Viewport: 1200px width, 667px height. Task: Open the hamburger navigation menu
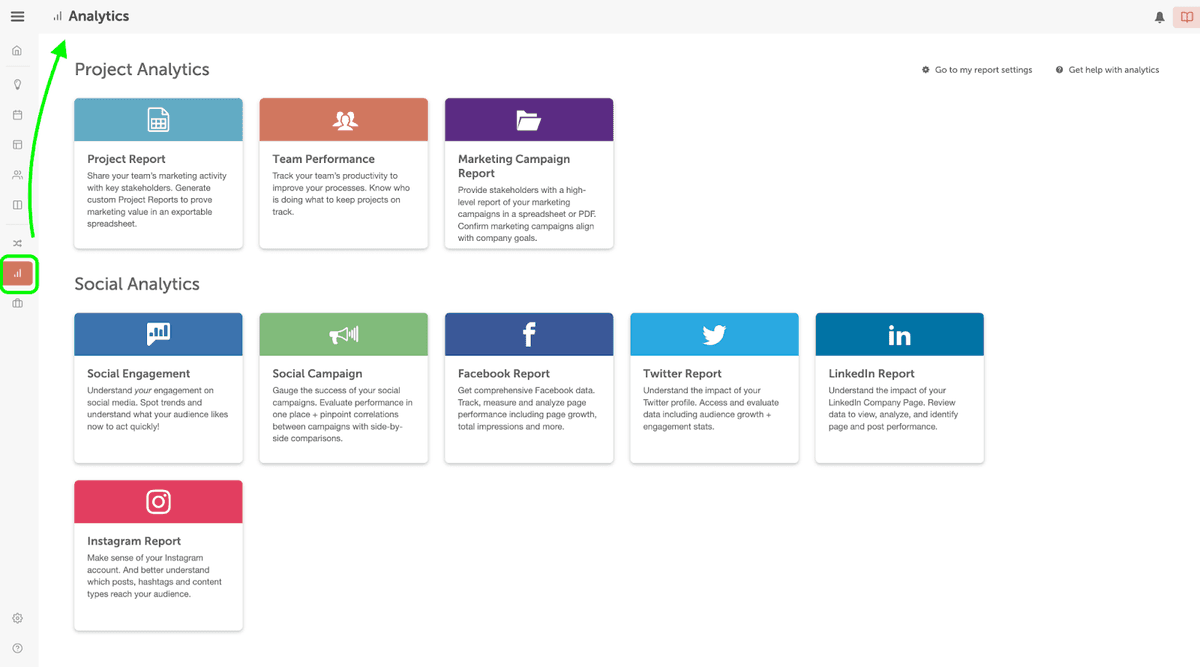click(x=16, y=16)
